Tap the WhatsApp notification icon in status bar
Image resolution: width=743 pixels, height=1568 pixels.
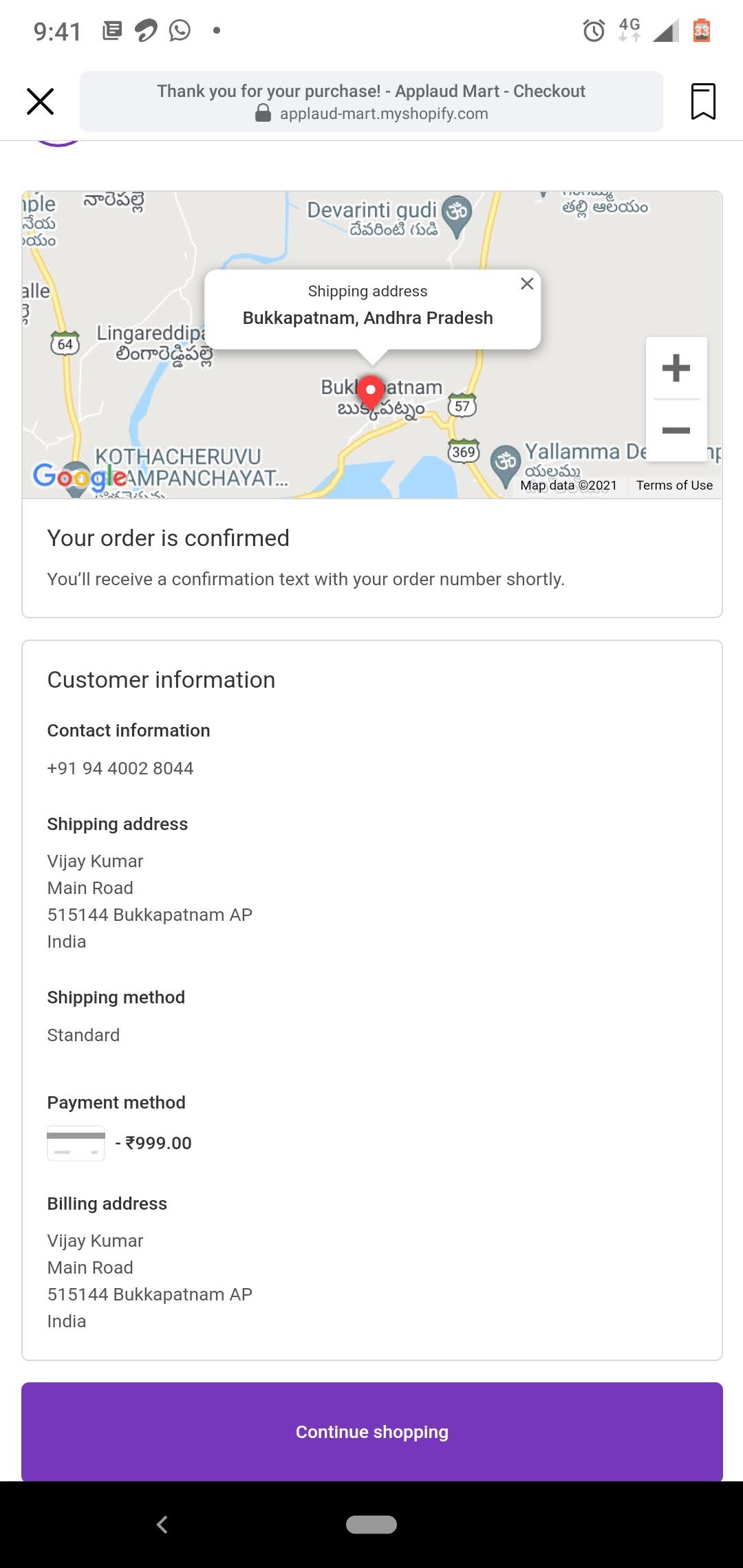(x=180, y=30)
